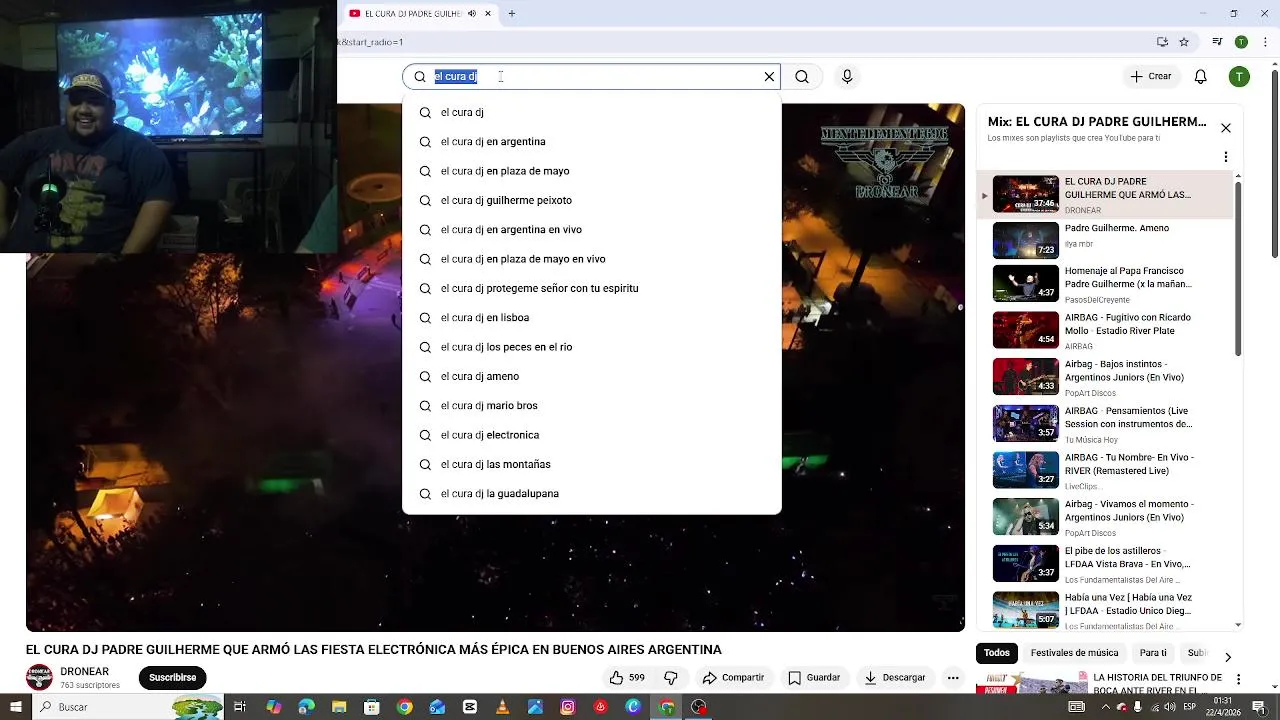Choose suggestion 'el cura dj en argentina en vivo'
Screen dimensions: 1280x720
[591, 230]
